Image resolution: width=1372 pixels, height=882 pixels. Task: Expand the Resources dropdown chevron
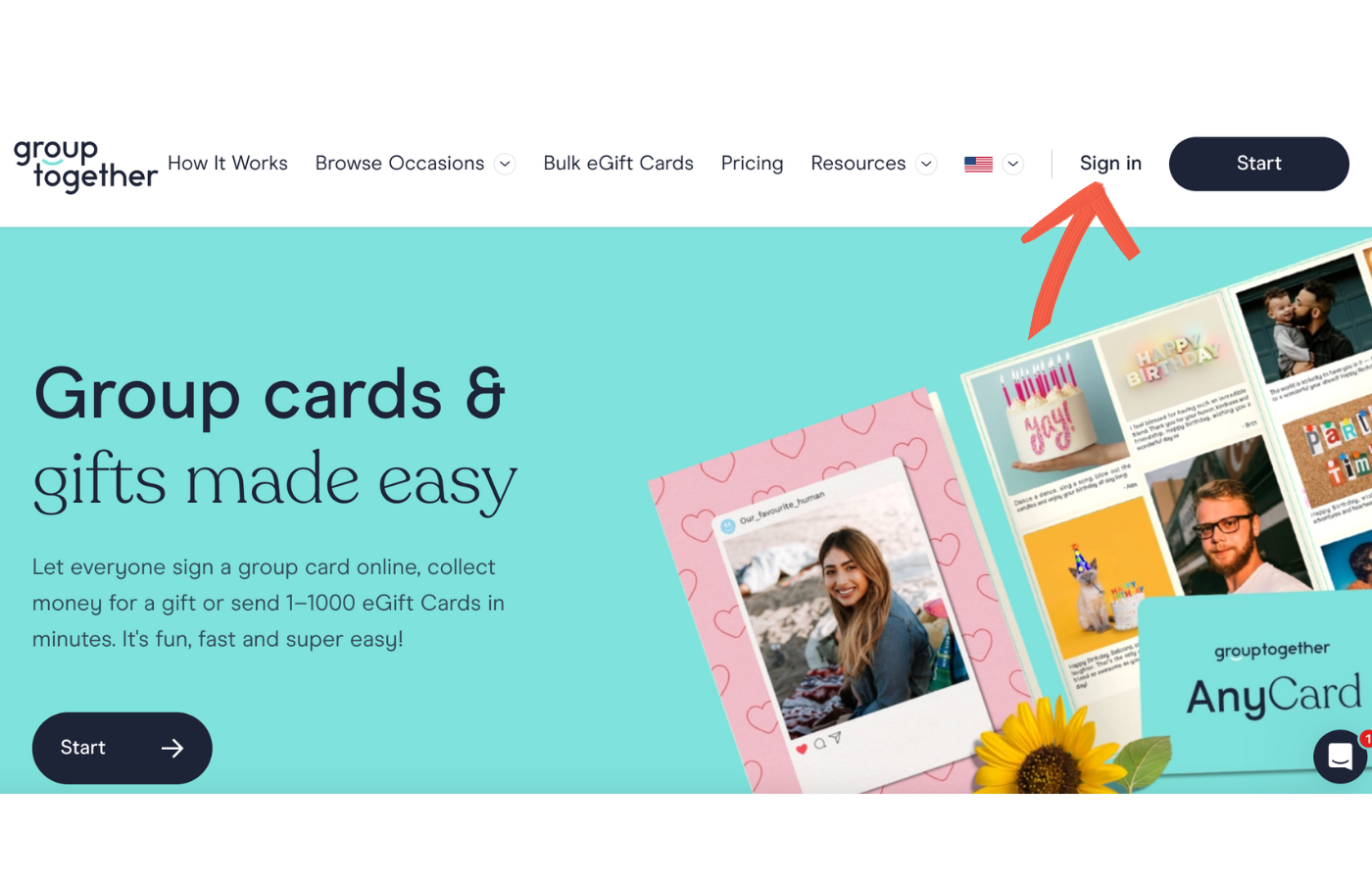(x=926, y=165)
